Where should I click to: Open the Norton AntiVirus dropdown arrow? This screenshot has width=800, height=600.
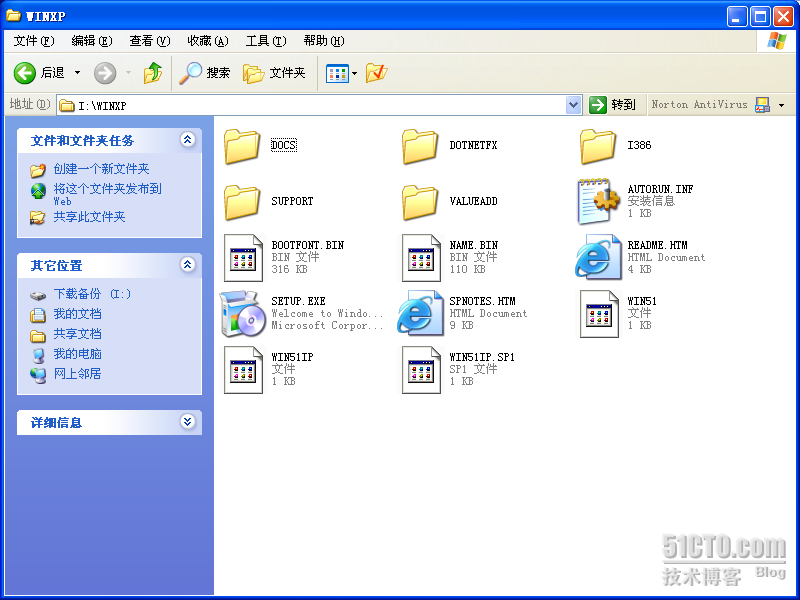pos(782,105)
